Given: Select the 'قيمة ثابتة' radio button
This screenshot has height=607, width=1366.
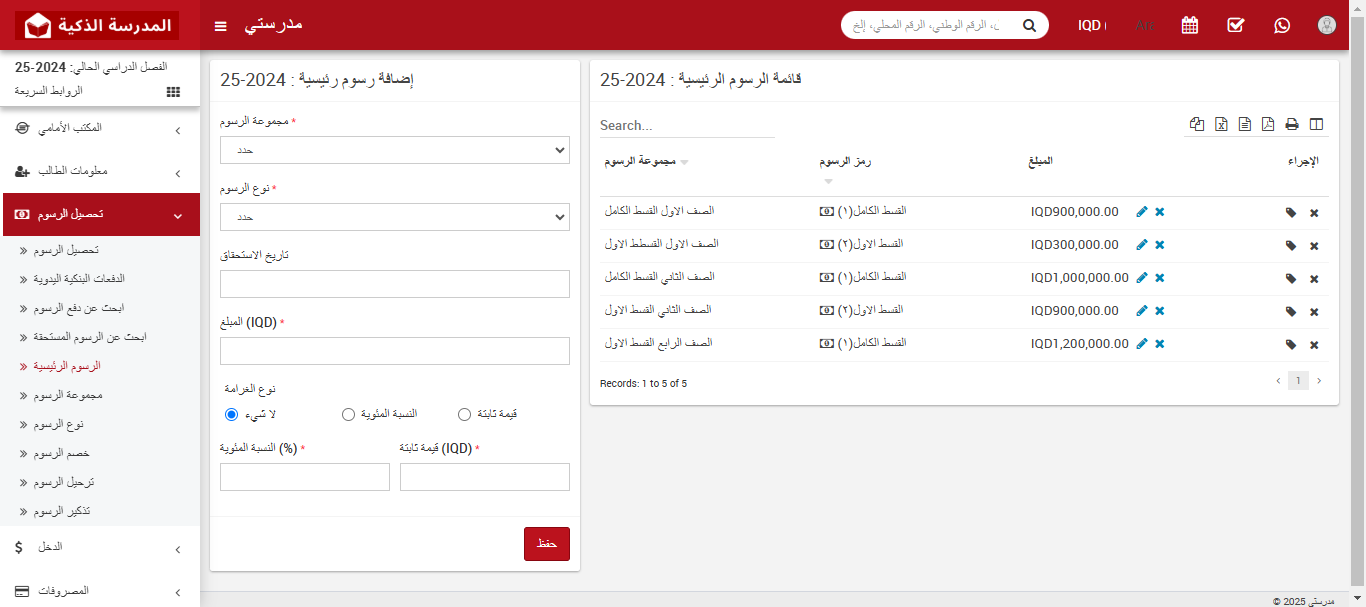Looking at the screenshot, I should [464, 414].
